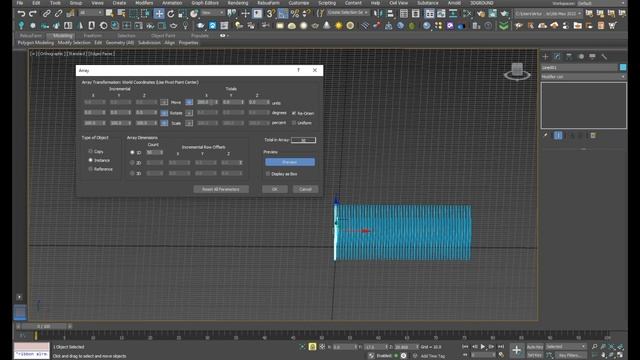
Task: Click the yellow sun light icon
Action: (x=338, y=26)
